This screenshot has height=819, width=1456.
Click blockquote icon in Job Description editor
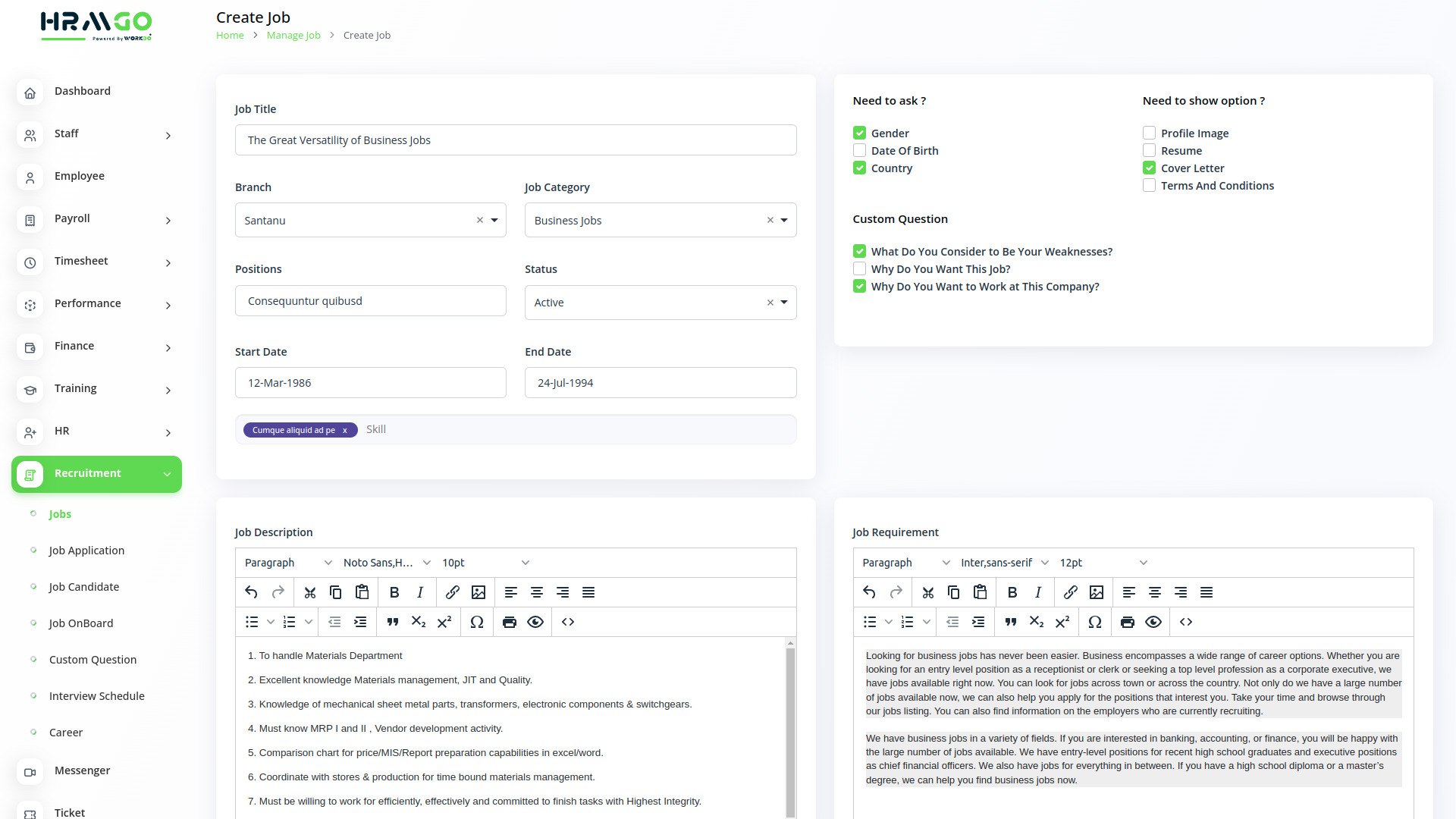pos(393,622)
